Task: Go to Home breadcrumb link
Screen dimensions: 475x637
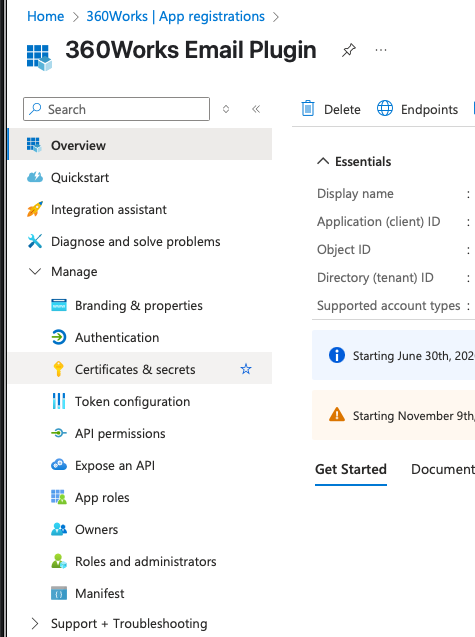Action: [46, 16]
